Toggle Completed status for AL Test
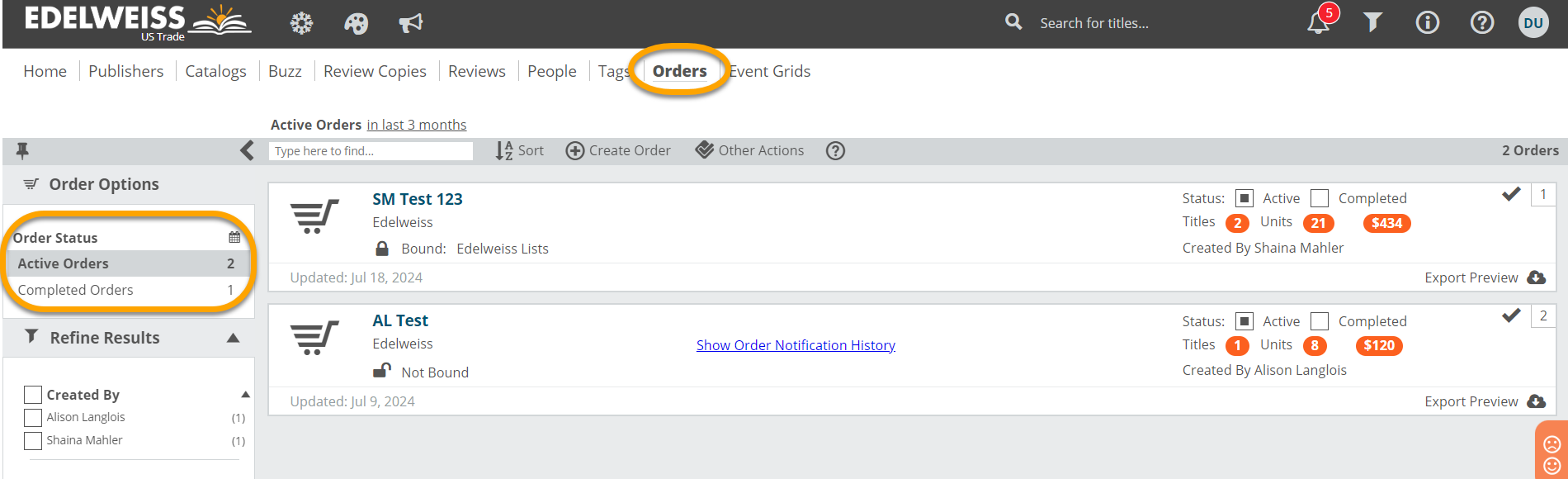 1320,321
